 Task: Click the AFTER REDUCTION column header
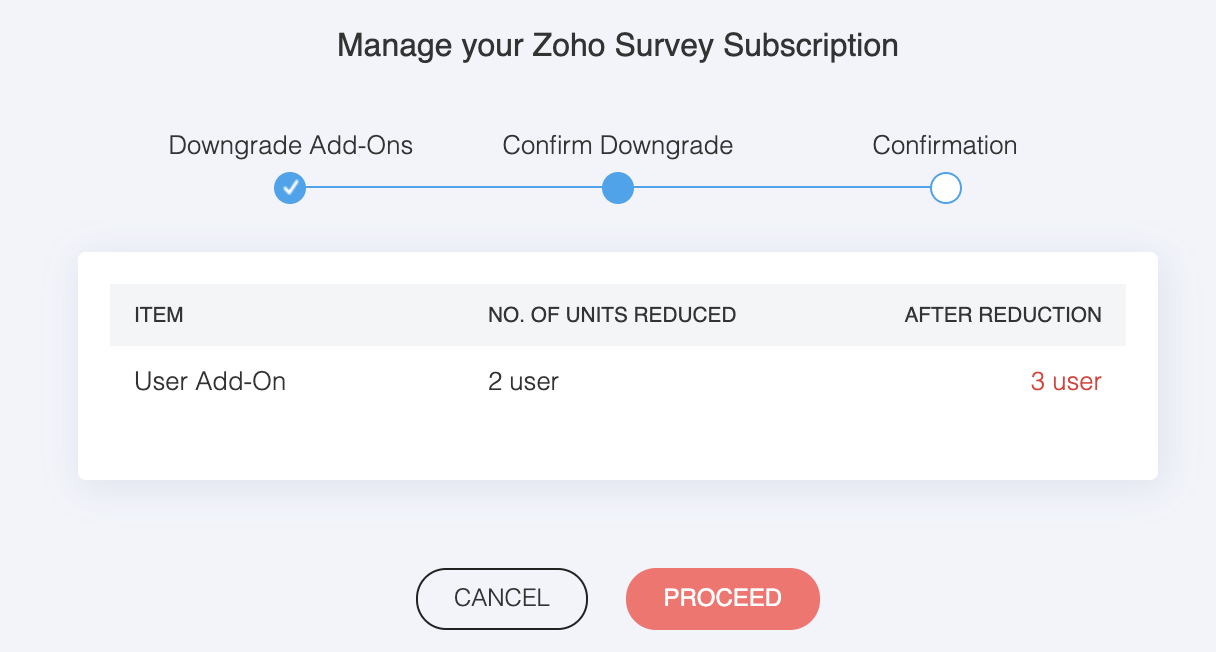click(x=1003, y=315)
